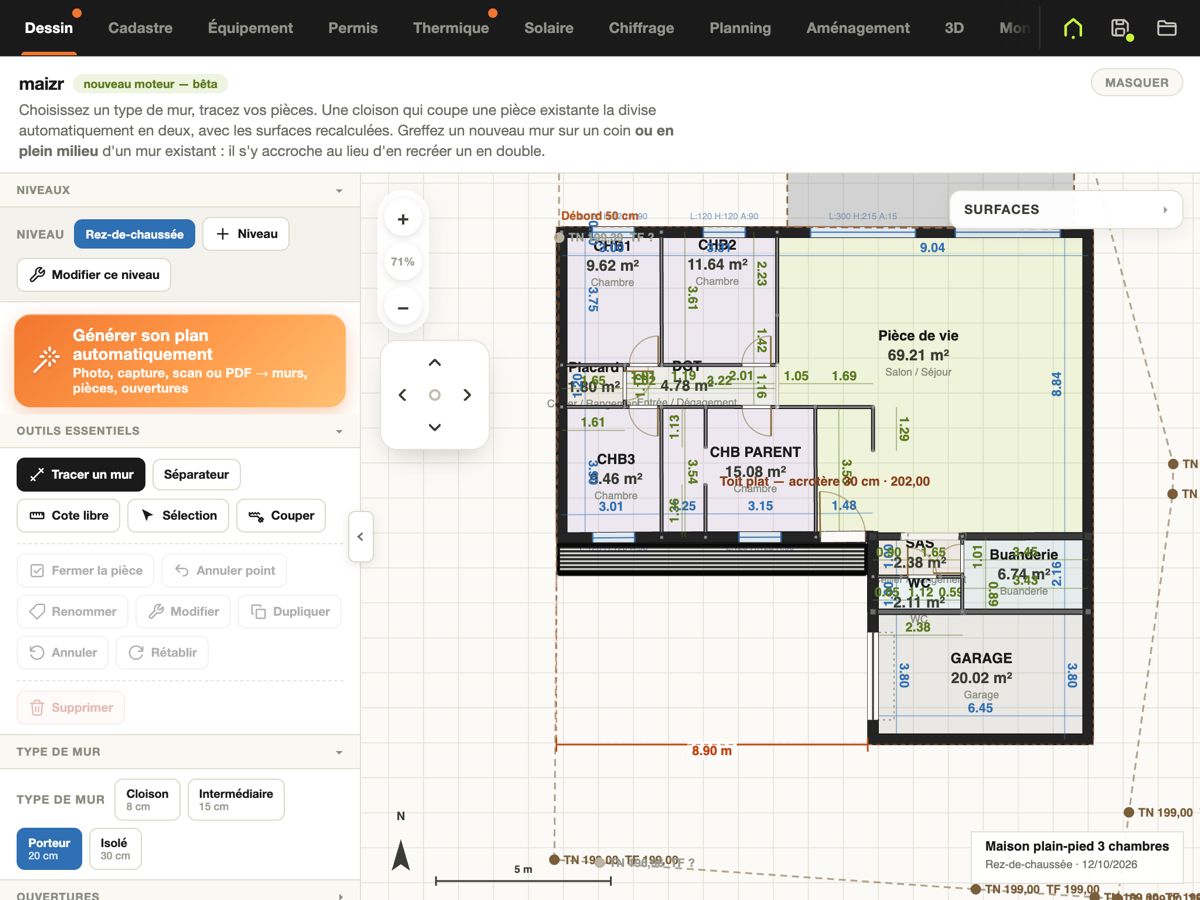
Task: Select the Rez-de-chaussée level
Action: pos(134,234)
